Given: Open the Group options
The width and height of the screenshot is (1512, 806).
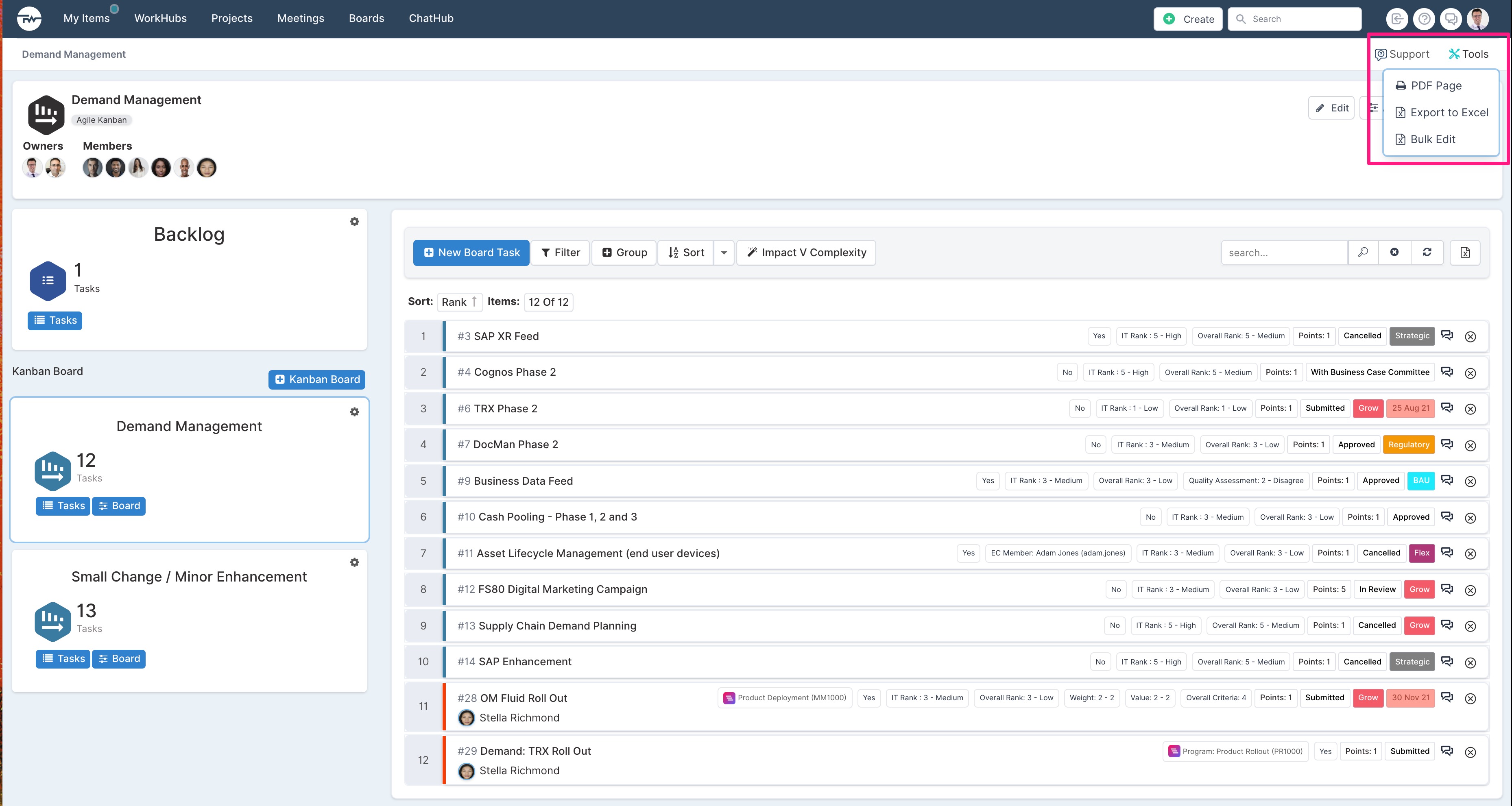Looking at the screenshot, I should point(624,252).
